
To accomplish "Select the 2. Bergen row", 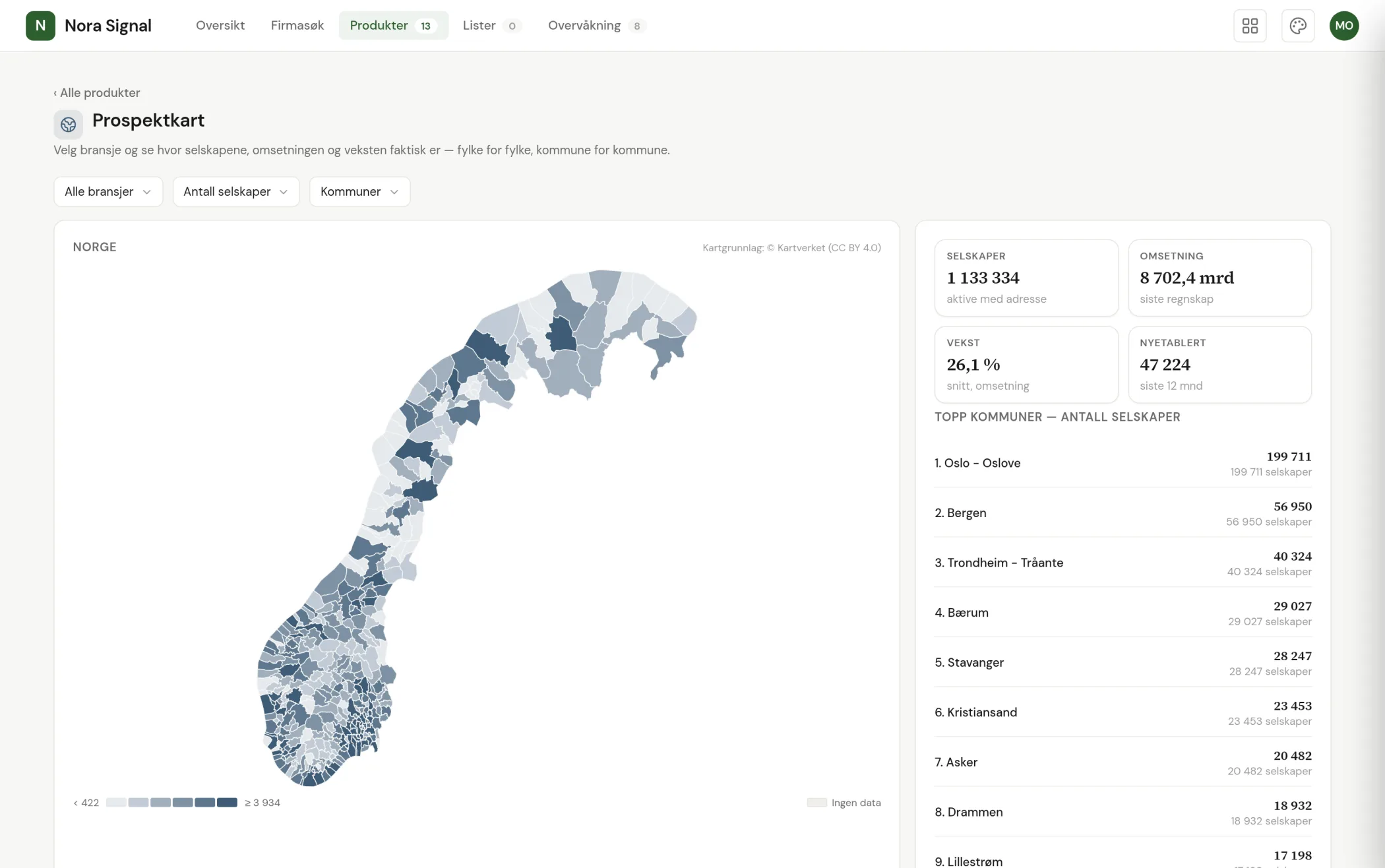I will tap(1123, 513).
